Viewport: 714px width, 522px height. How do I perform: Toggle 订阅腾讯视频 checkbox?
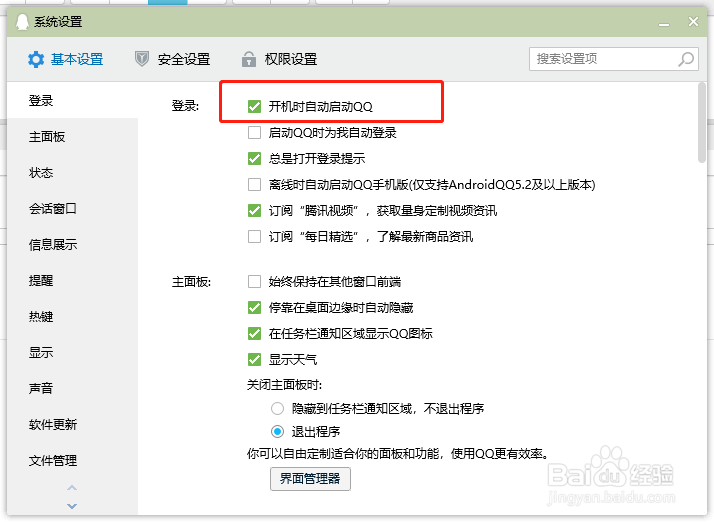coord(255,210)
